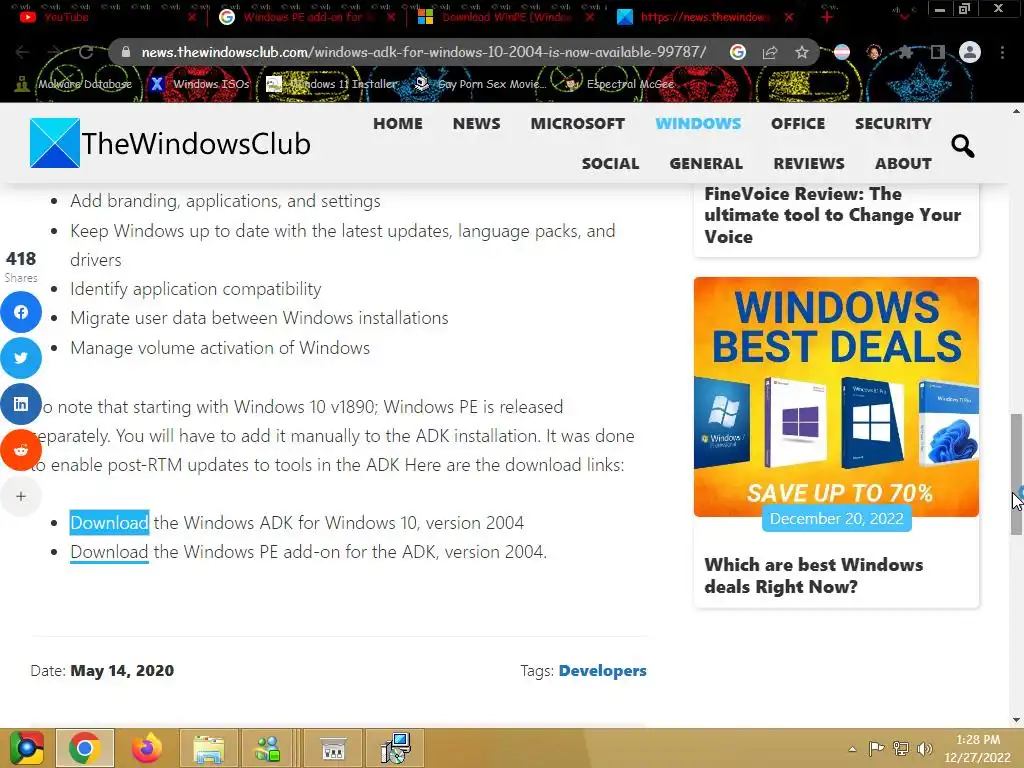This screenshot has width=1024, height=768.
Task: Open the GENERAL menu item
Action: pos(706,163)
